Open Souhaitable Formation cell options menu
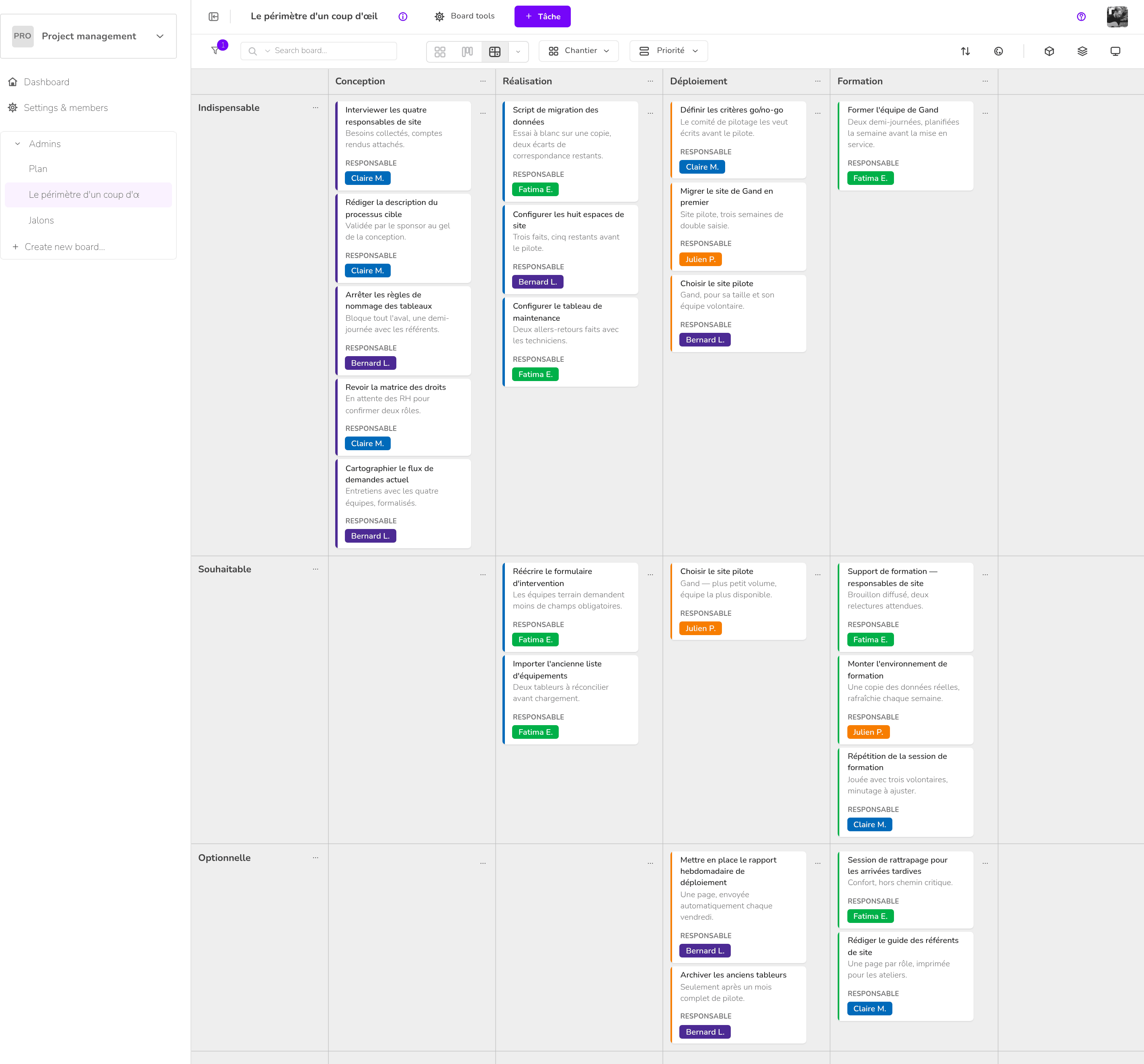Image resolution: width=1144 pixels, height=1064 pixels. 984,575
